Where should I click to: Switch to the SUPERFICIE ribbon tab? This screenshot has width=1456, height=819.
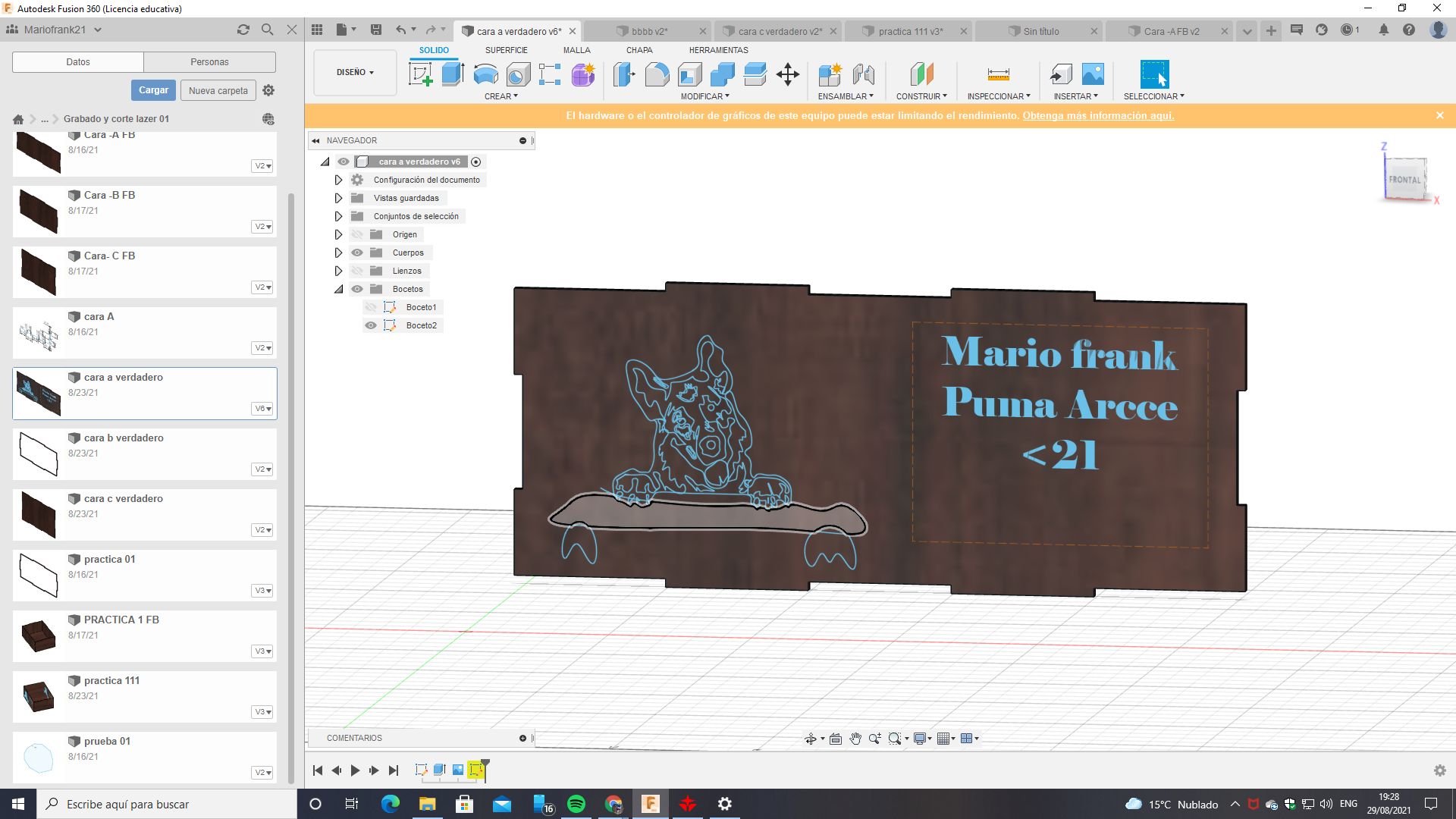pyautogui.click(x=506, y=50)
